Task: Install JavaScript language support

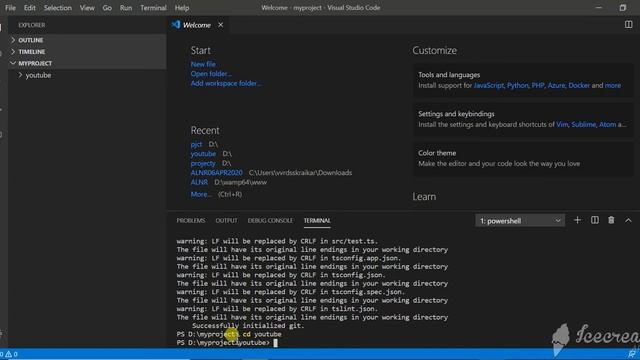Action: click(489, 85)
